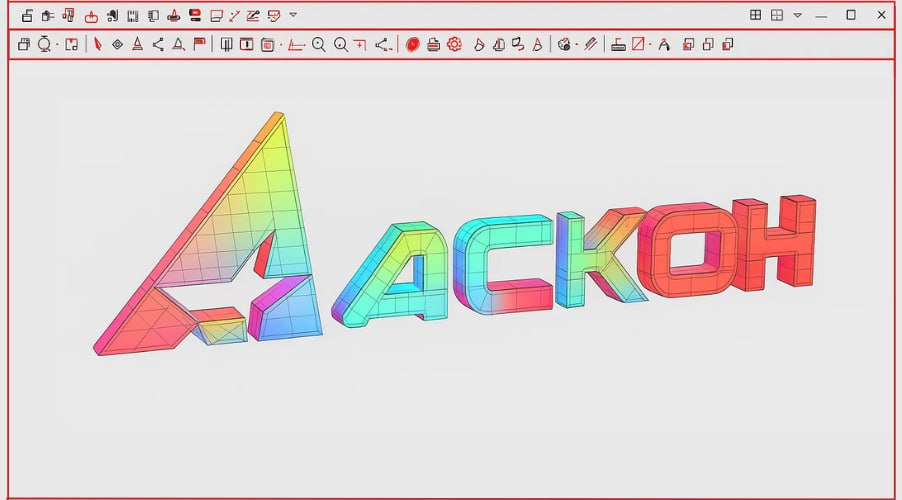902x500 pixels.
Task: Select the three-node branch icon after the triangle
Action: click(x=158, y=44)
